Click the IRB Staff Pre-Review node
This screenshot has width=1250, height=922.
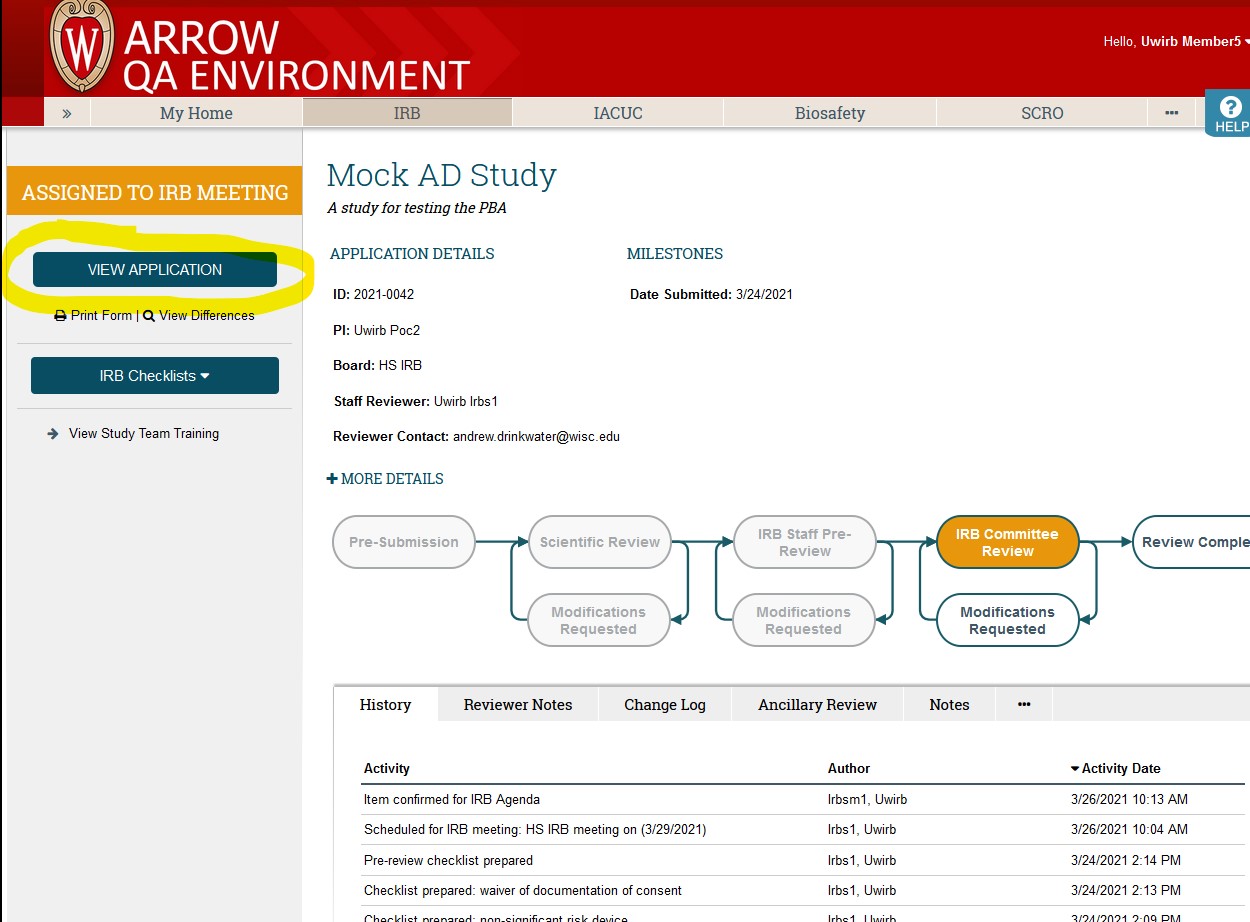pos(805,541)
